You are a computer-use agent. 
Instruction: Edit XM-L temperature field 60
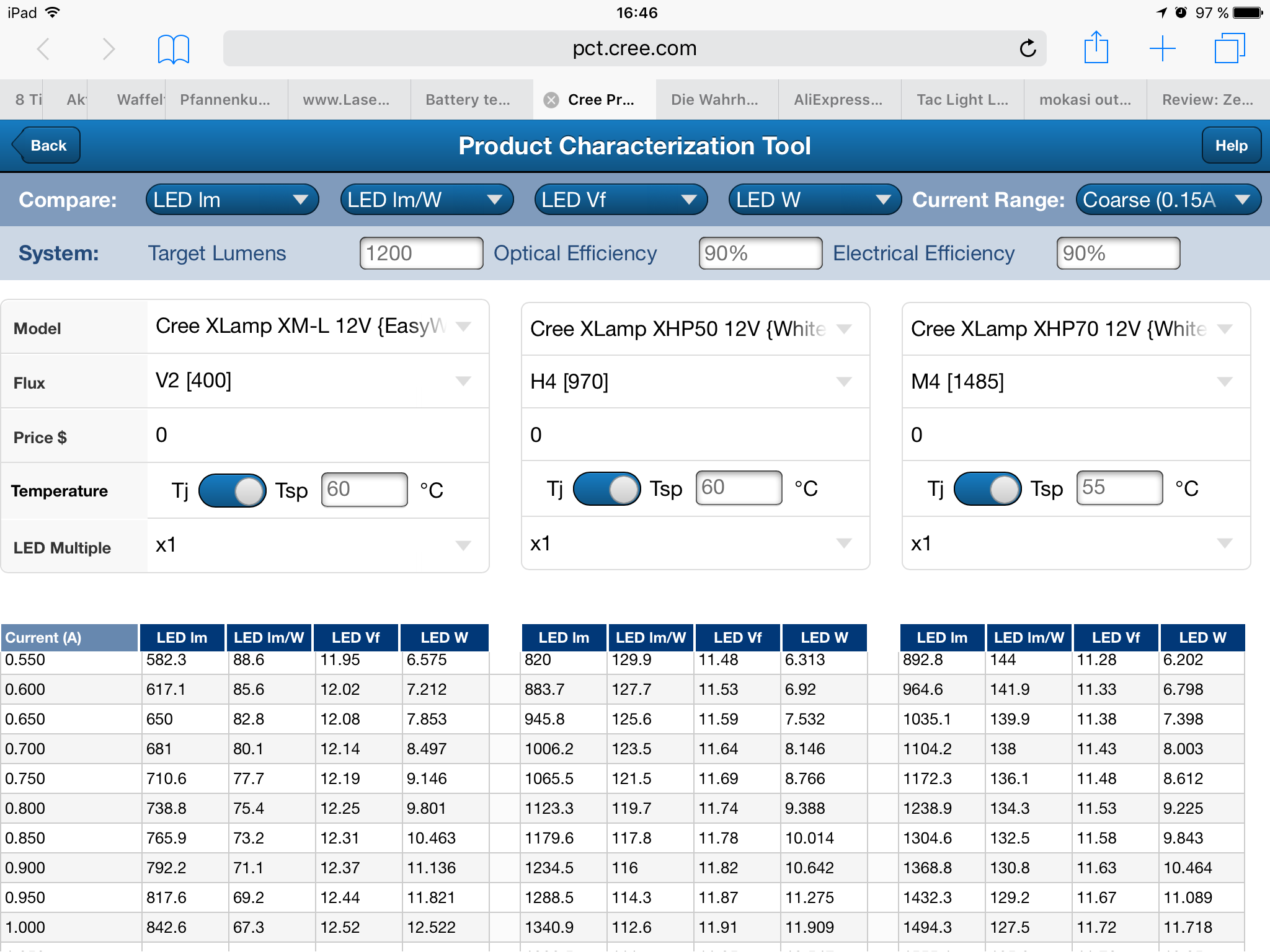pyautogui.click(x=364, y=490)
